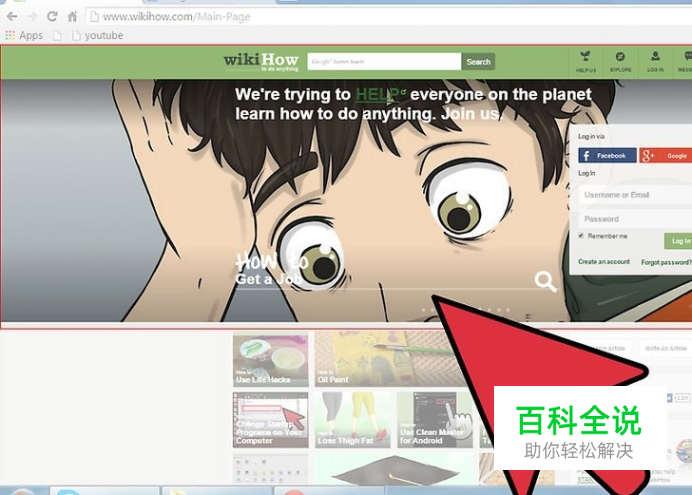The image size is (692, 495).
Task: Log in via Google button
Action: tap(666, 155)
